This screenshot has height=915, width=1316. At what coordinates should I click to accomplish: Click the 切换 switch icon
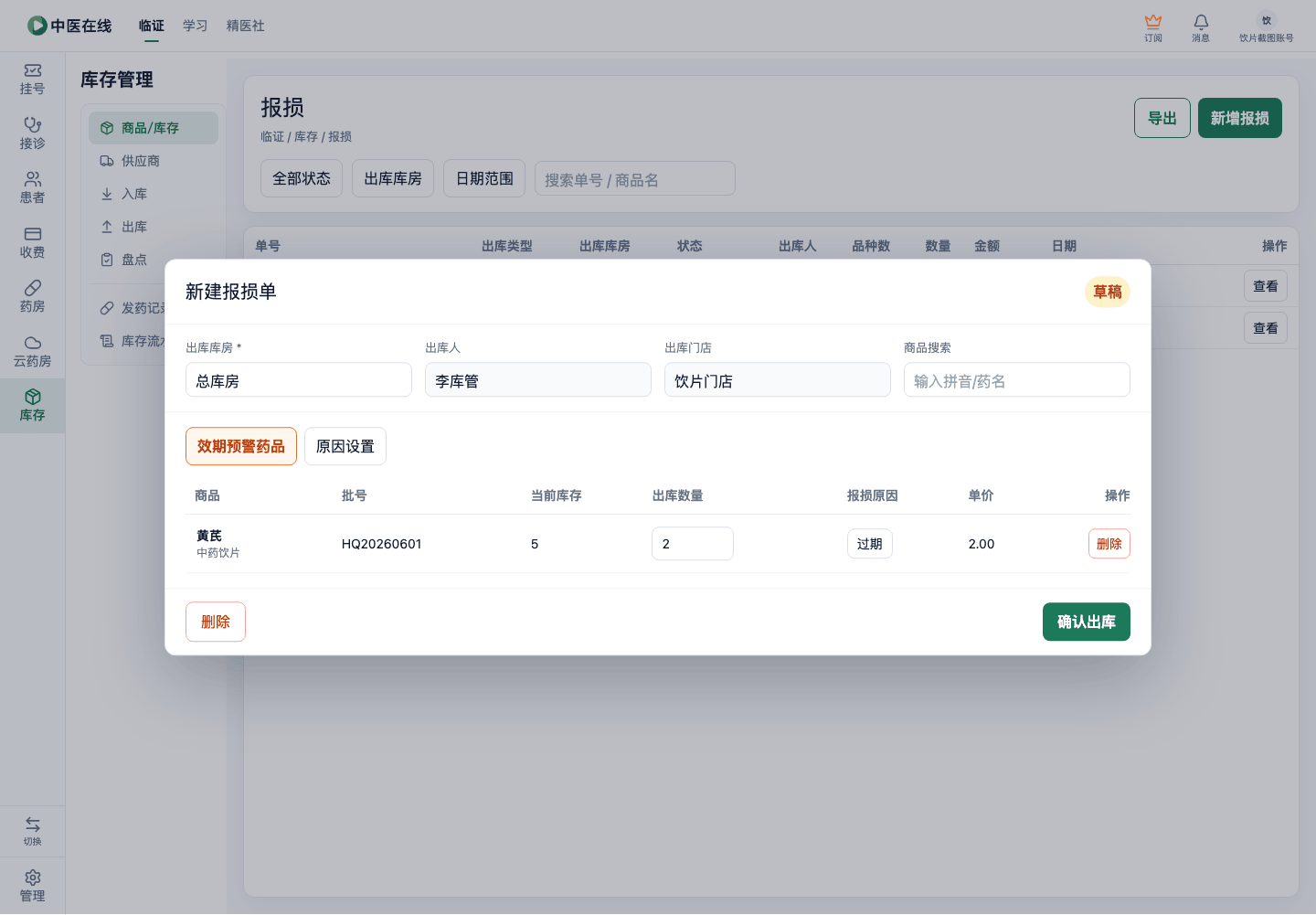pyautogui.click(x=32, y=831)
